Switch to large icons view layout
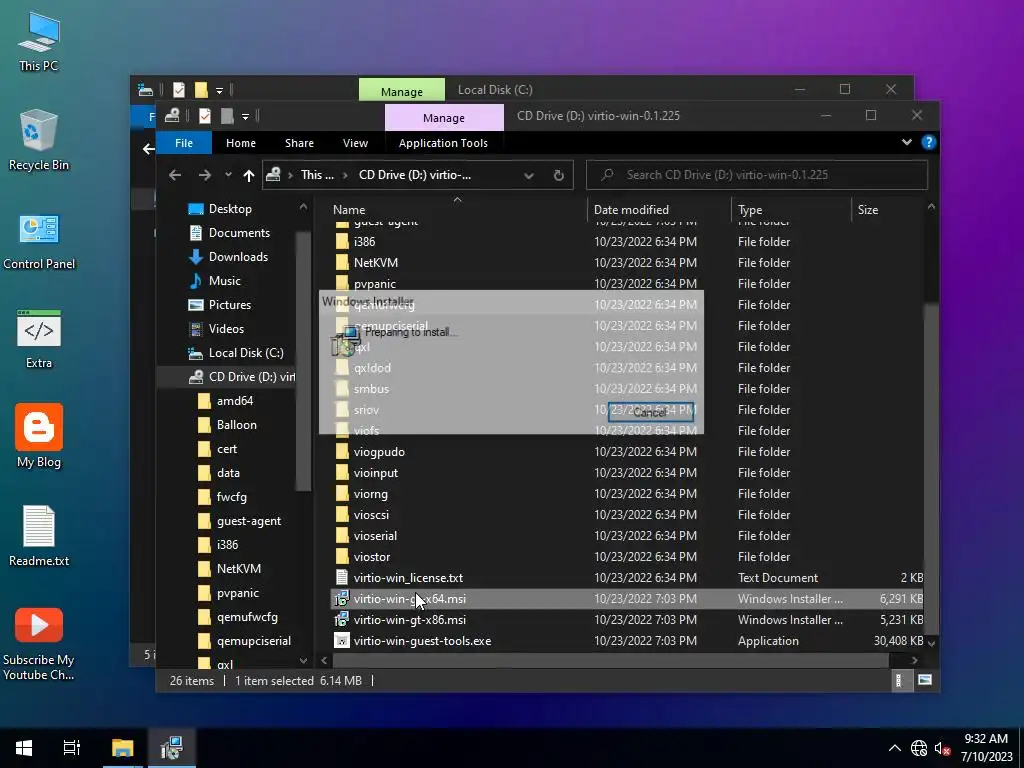 (x=925, y=680)
